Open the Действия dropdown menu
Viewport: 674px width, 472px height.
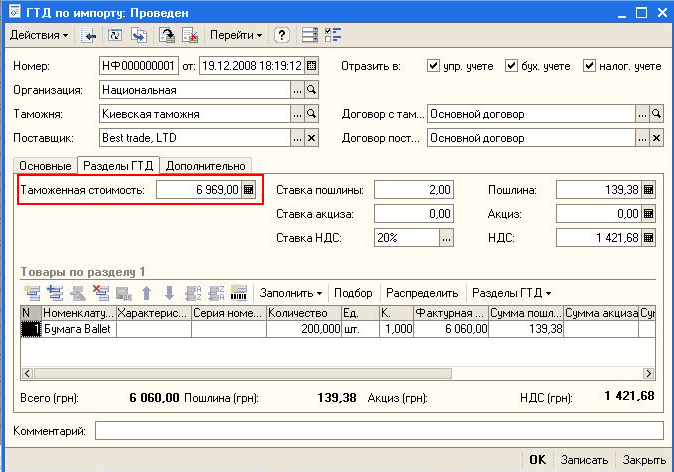click(39, 35)
